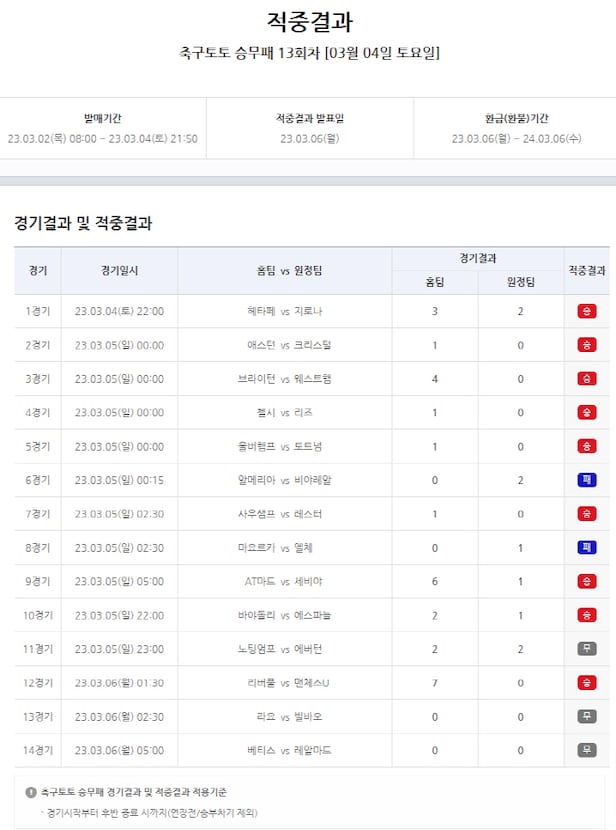Click the 적중결과 page title
Viewport: 616px width, 830px height.
click(x=309, y=22)
